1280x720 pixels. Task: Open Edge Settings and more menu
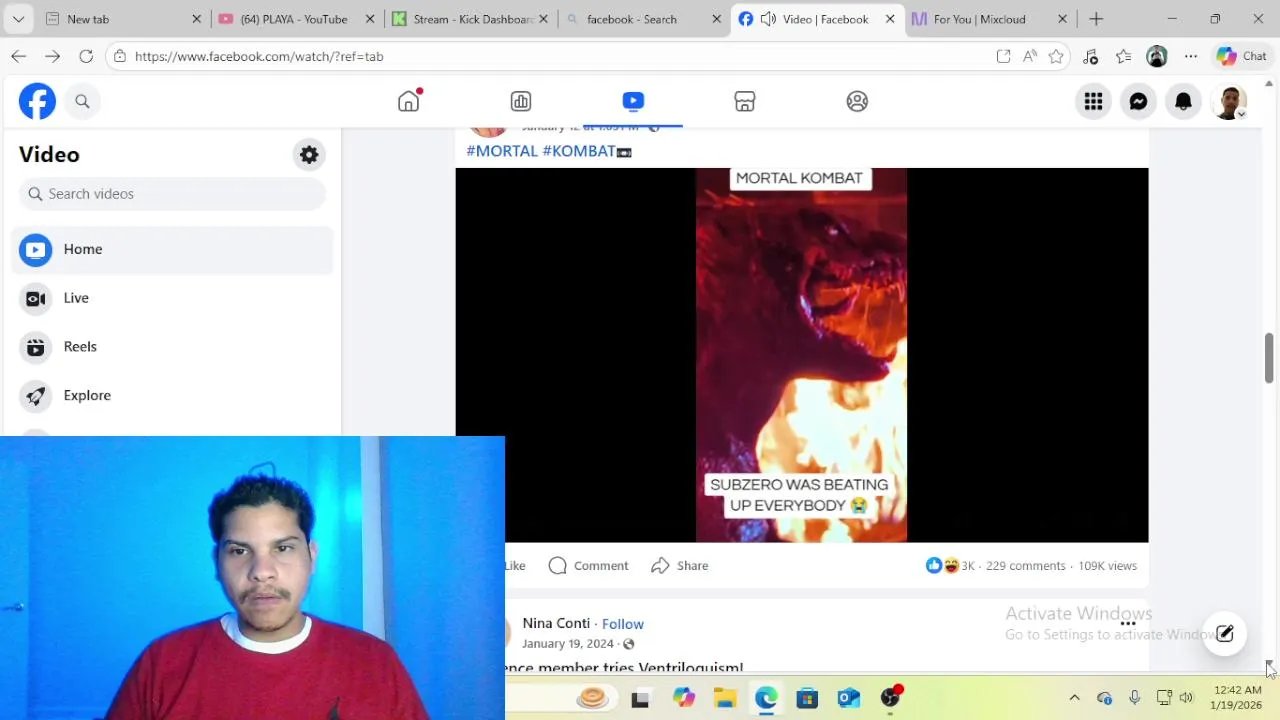tap(1190, 56)
